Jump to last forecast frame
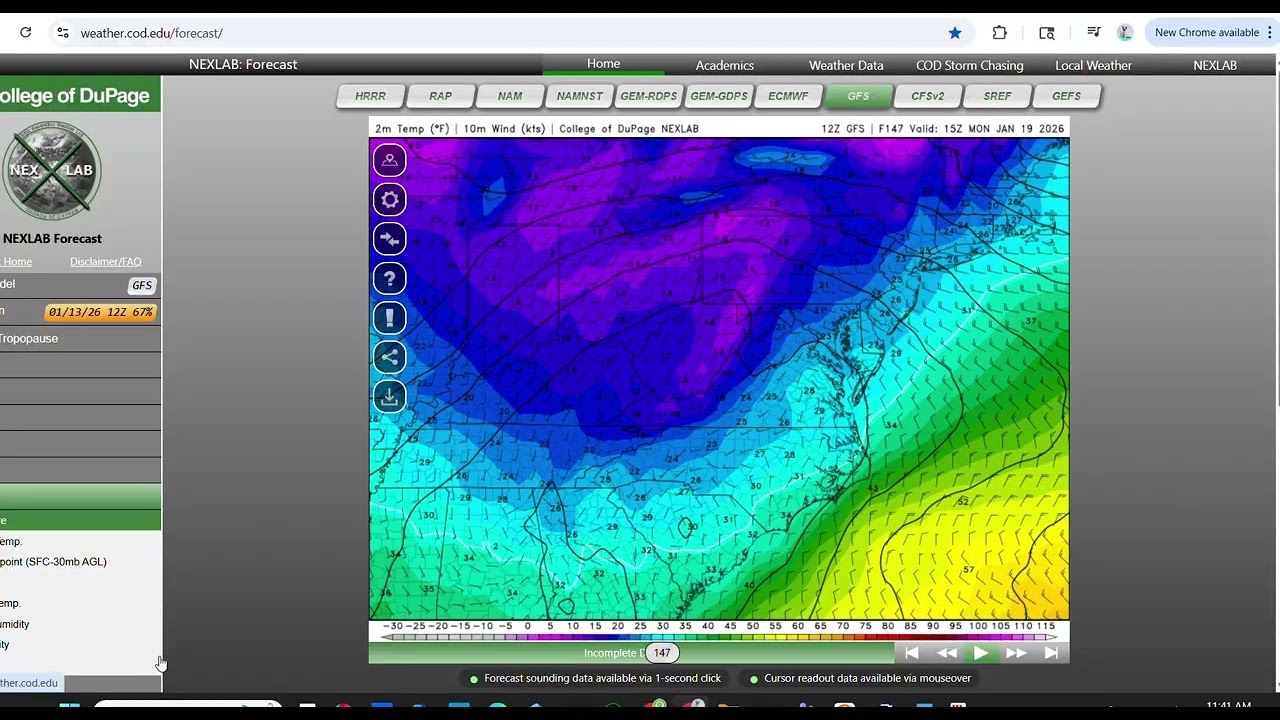 click(1051, 653)
